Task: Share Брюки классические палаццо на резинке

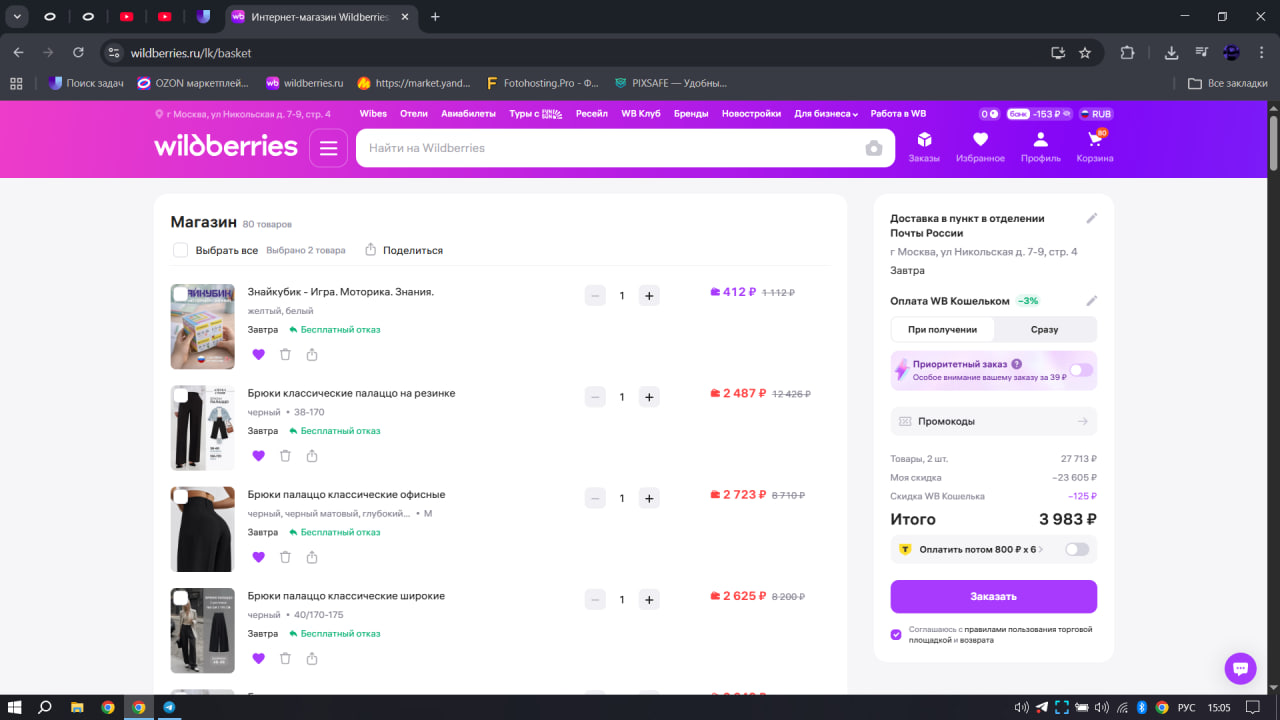Action: coord(312,456)
